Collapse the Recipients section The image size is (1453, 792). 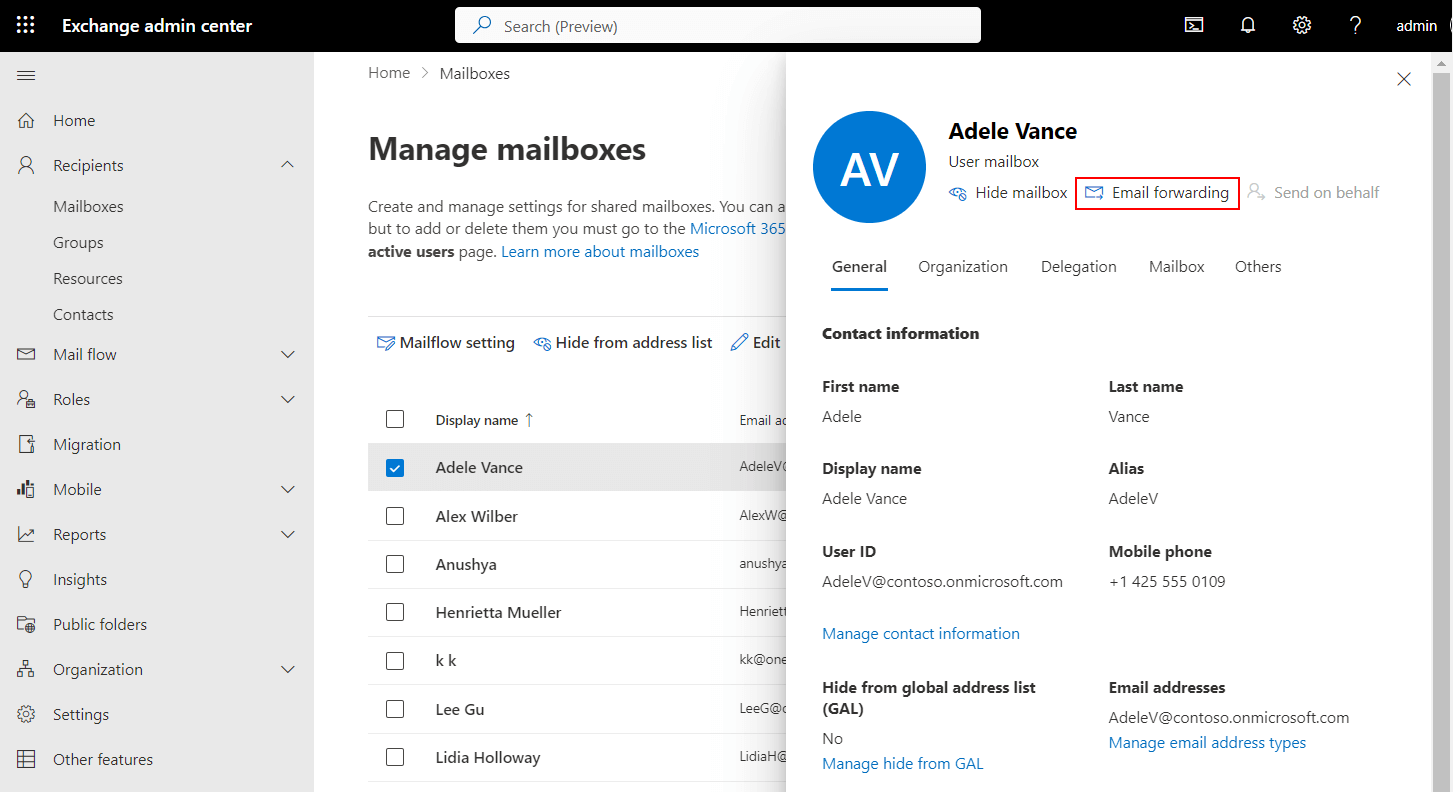pos(288,164)
